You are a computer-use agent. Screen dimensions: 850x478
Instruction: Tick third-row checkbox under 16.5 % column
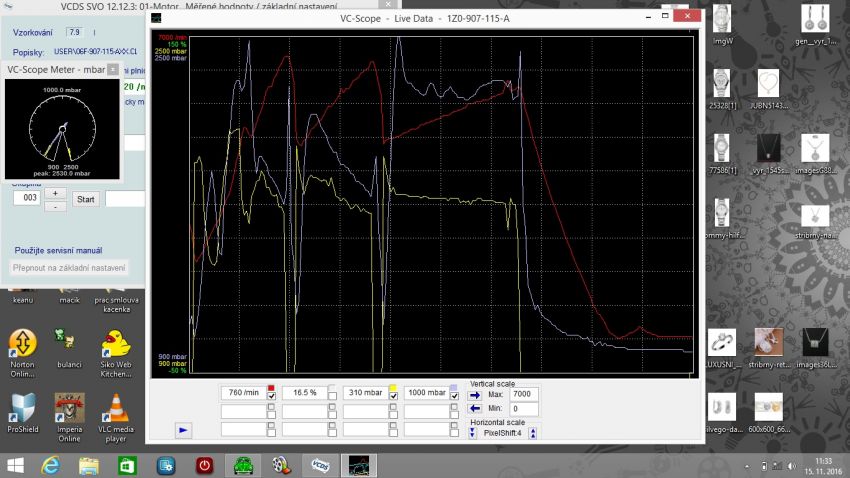pyautogui.click(x=332, y=432)
